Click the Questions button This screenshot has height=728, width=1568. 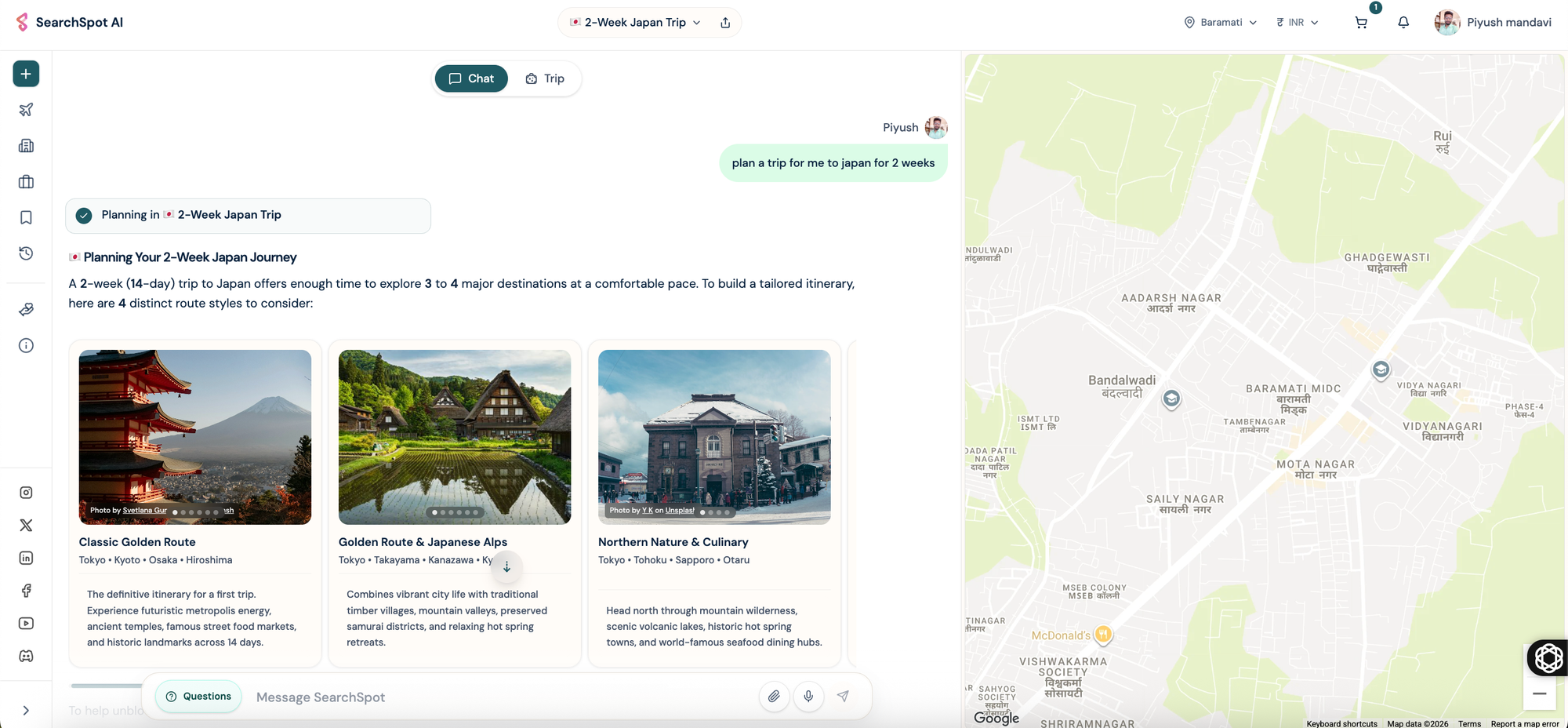[x=198, y=697]
